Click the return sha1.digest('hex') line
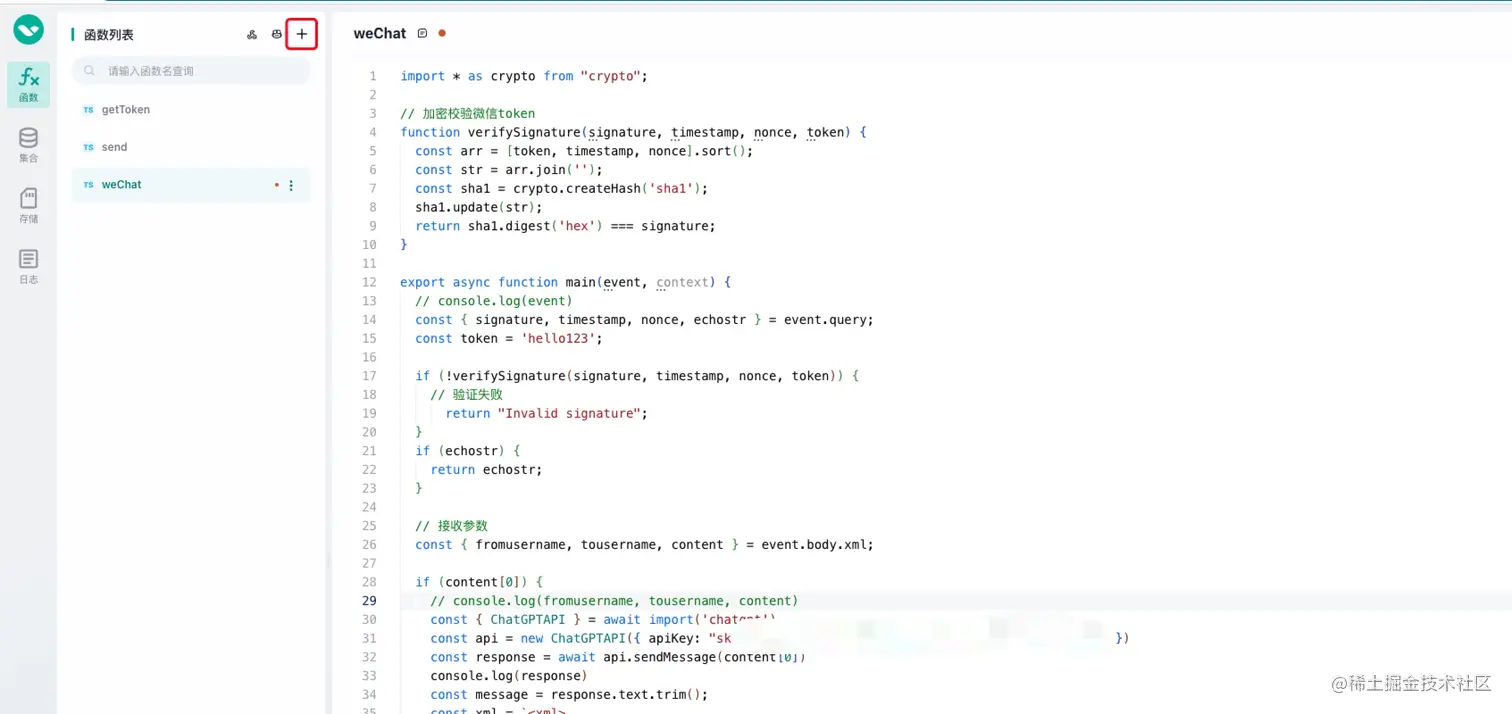 tap(566, 226)
